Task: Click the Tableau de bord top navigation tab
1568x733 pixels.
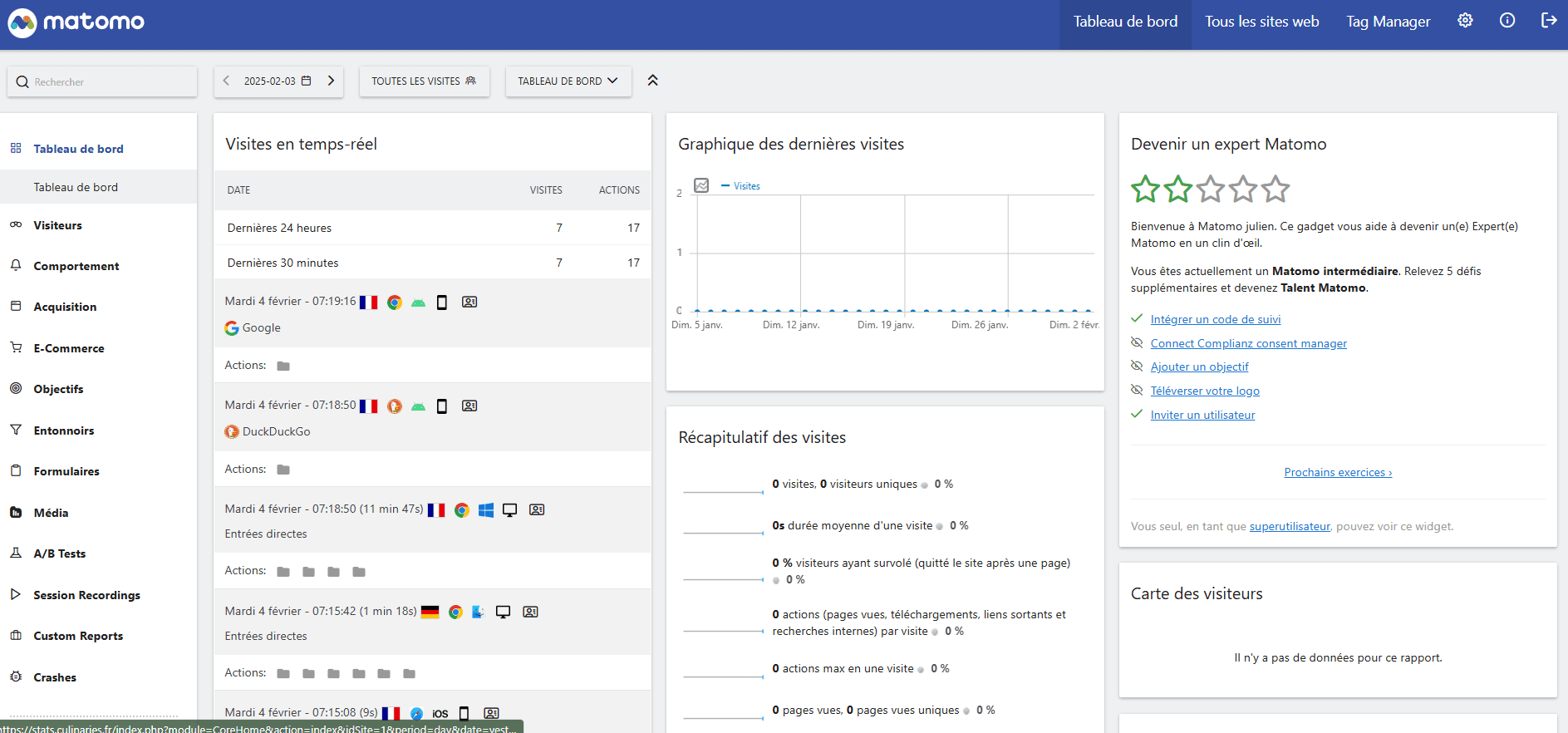Action: (x=1125, y=22)
